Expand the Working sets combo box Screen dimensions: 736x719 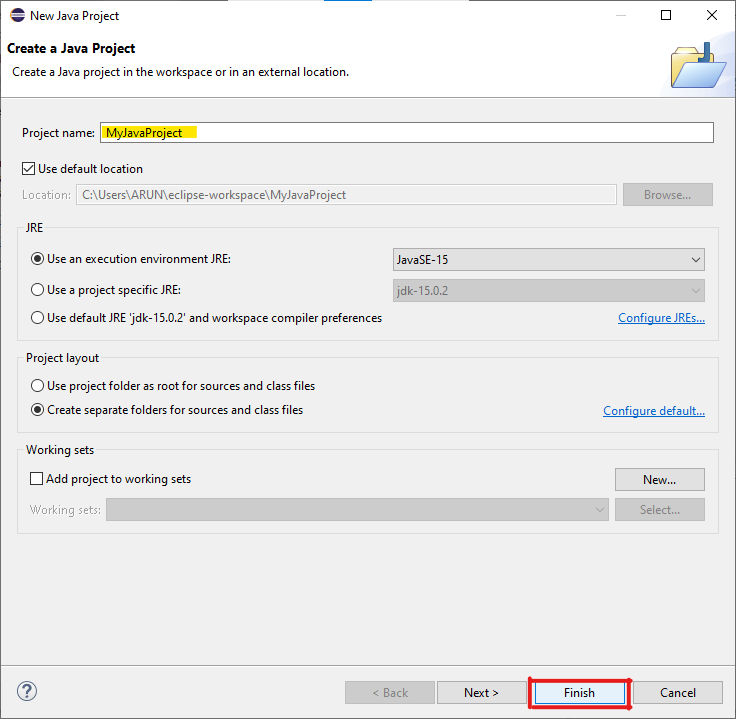[x=357, y=510]
